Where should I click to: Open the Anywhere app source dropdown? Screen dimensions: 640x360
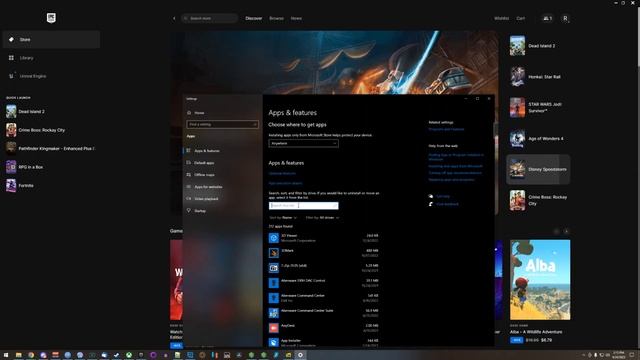click(303, 143)
